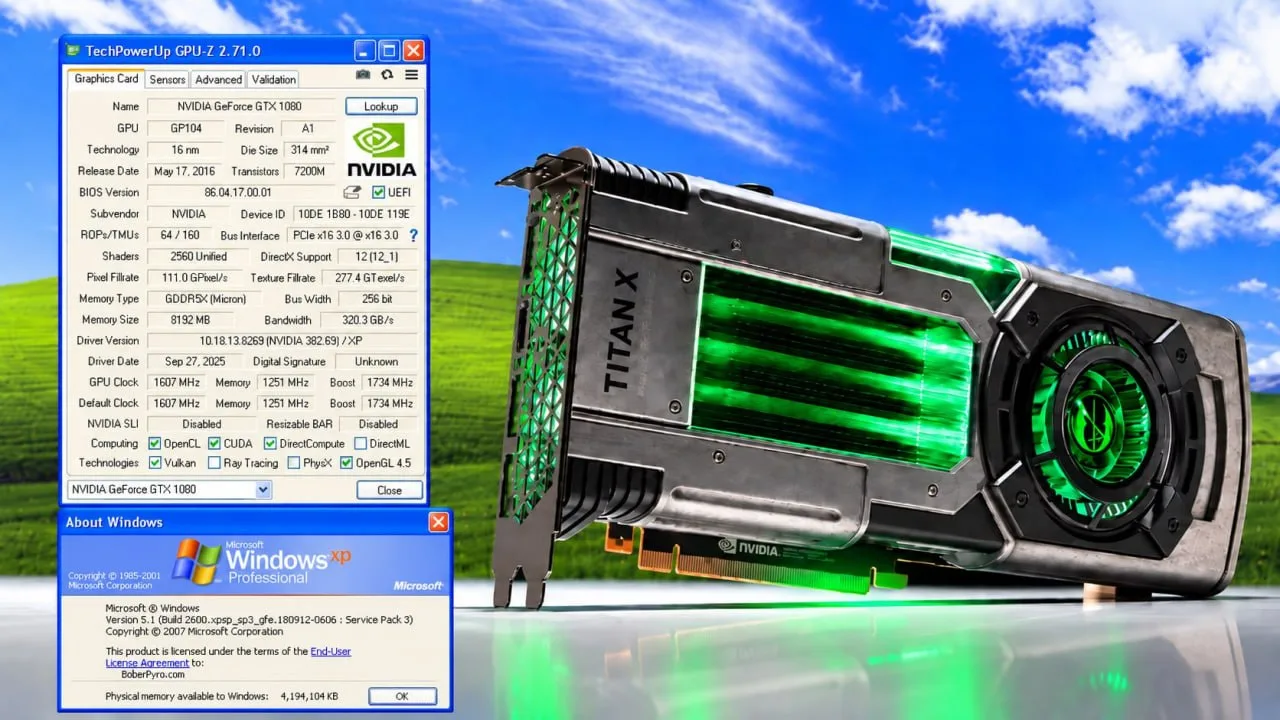
Task: Click the Lookup button
Action: coord(381,106)
